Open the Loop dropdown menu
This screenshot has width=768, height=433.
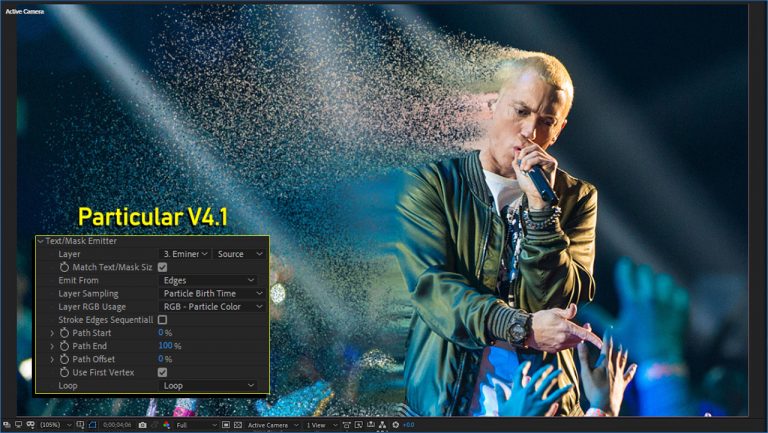click(x=209, y=385)
